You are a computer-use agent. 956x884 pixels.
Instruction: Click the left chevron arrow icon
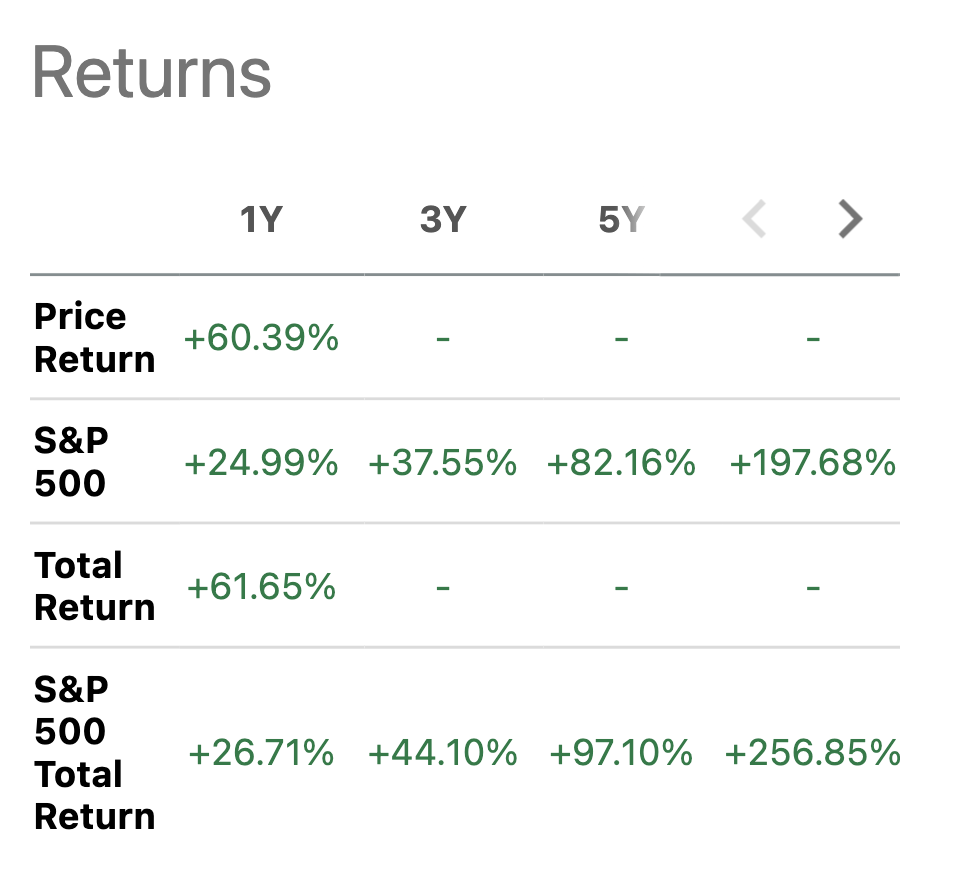point(754,218)
